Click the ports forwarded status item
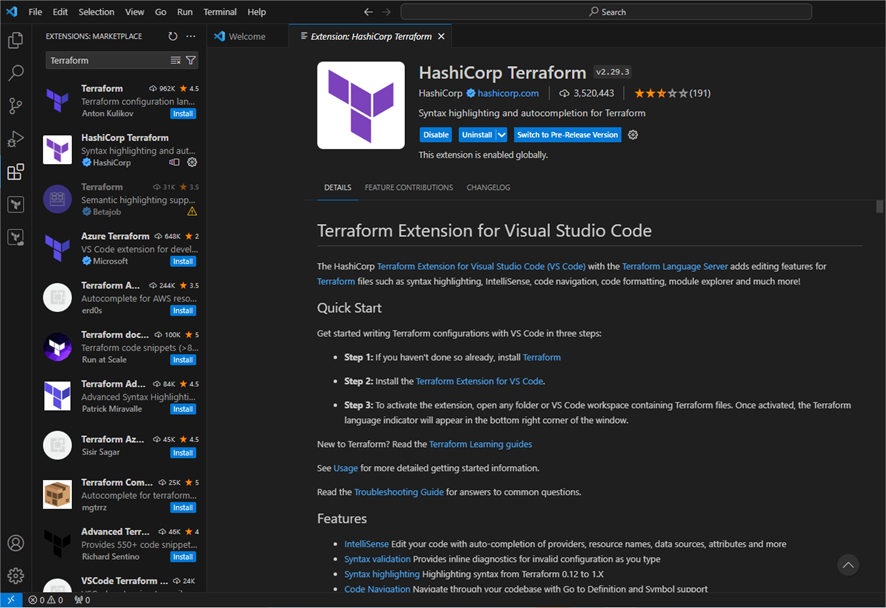The width and height of the screenshot is (886, 608). pyautogui.click(x=82, y=600)
